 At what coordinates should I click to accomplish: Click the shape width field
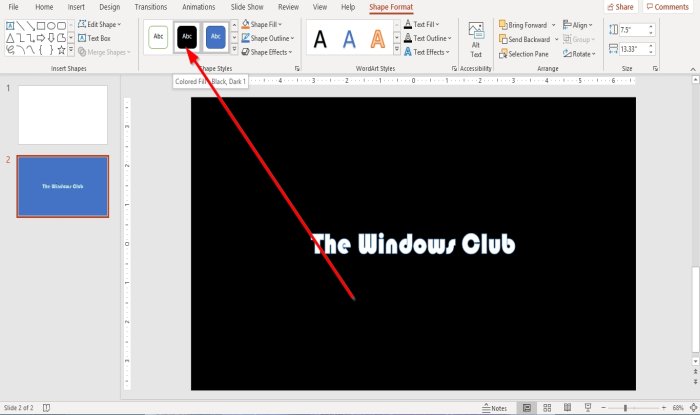pyautogui.click(x=633, y=49)
